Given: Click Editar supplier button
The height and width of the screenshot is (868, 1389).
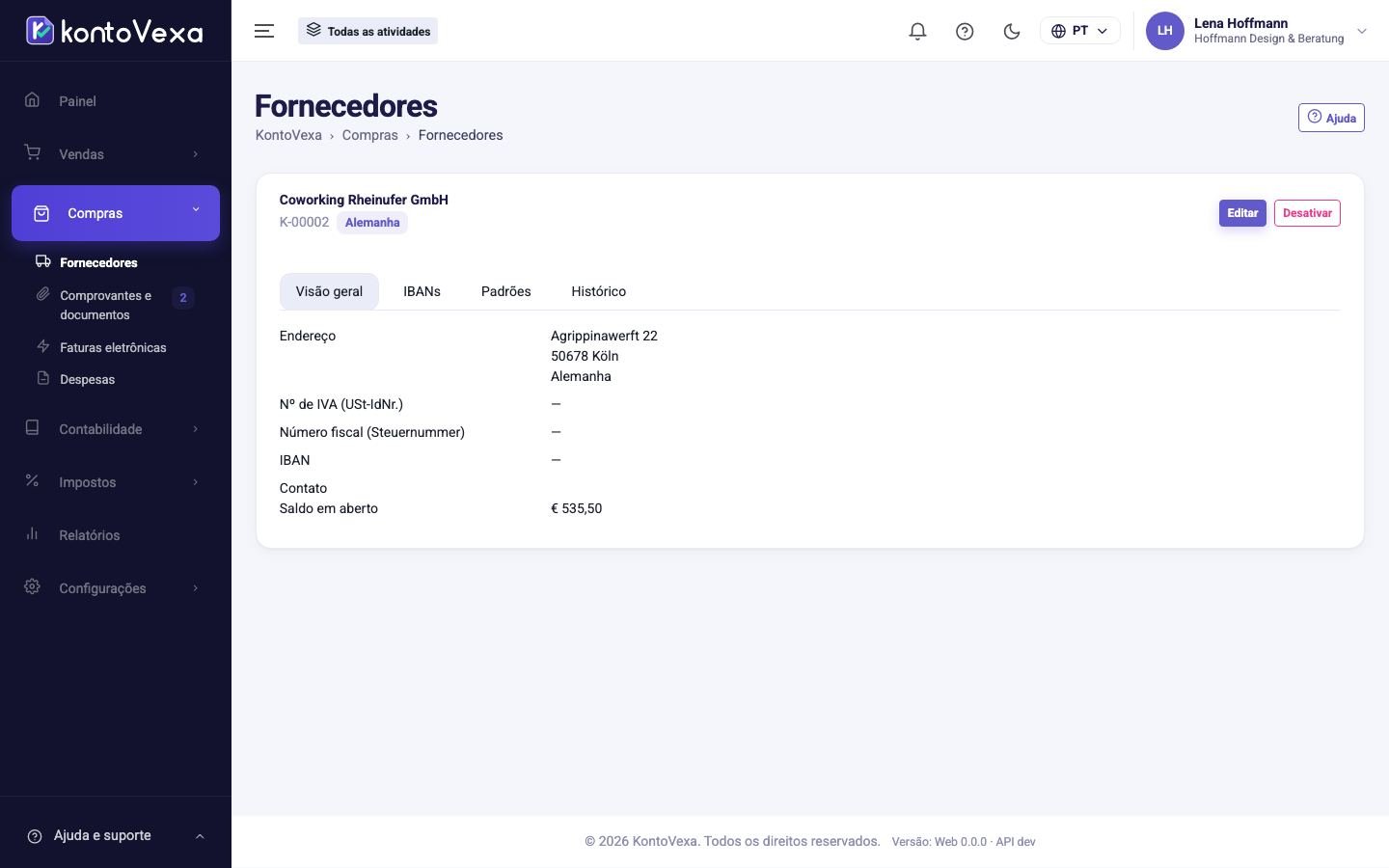Looking at the screenshot, I should coord(1242,213).
